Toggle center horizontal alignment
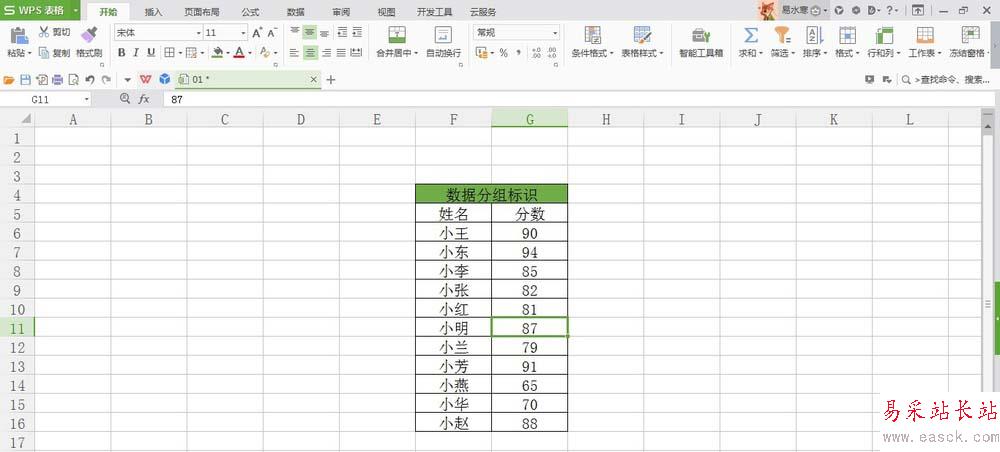The image size is (1000, 452). 310,53
